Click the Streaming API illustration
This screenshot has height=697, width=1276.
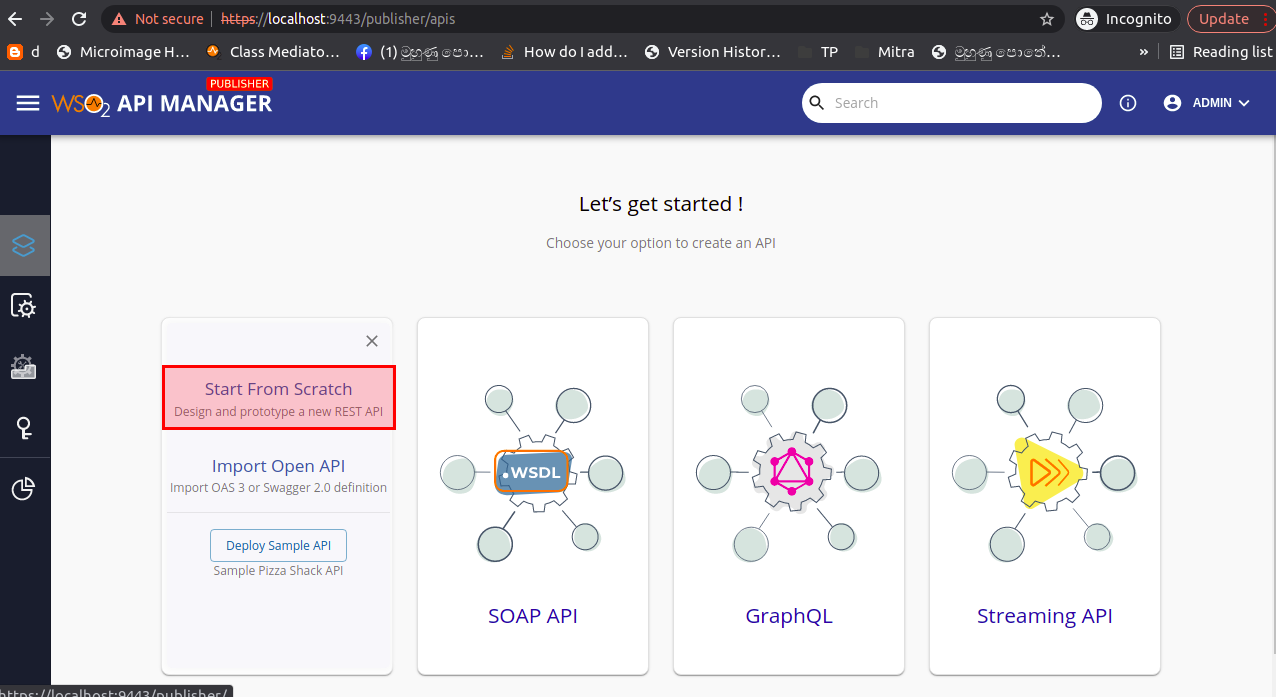pyautogui.click(x=1045, y=472)
